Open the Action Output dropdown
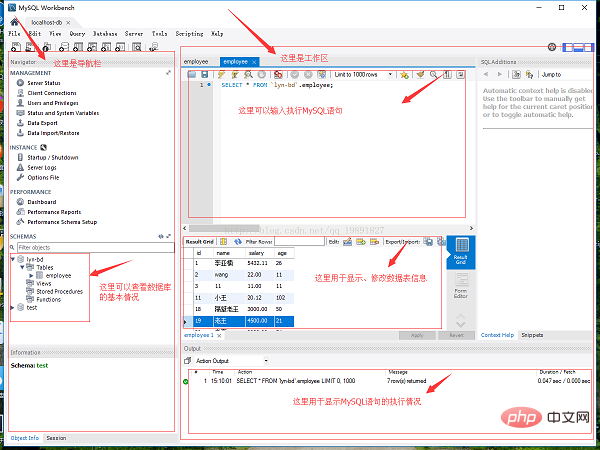Screen dimensions: 600x450 (232, 360)
